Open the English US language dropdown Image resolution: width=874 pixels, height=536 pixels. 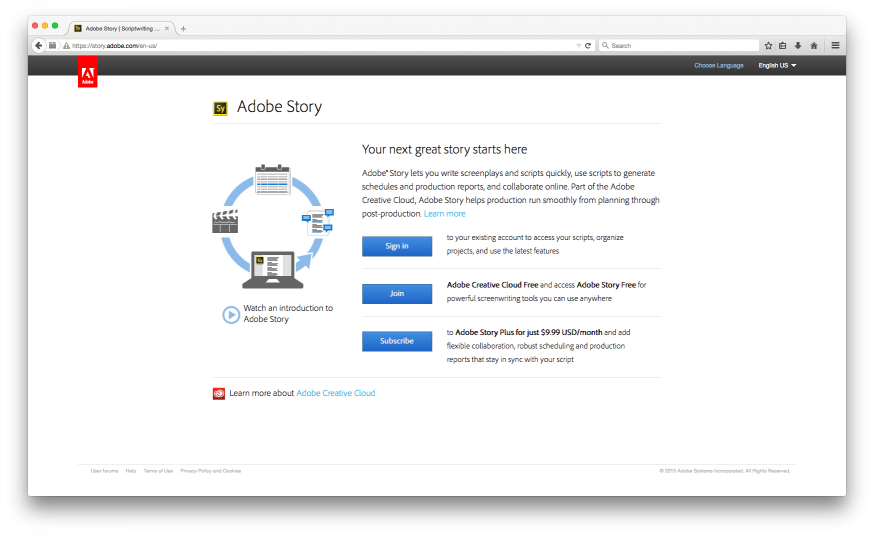(x=777, y=66)
